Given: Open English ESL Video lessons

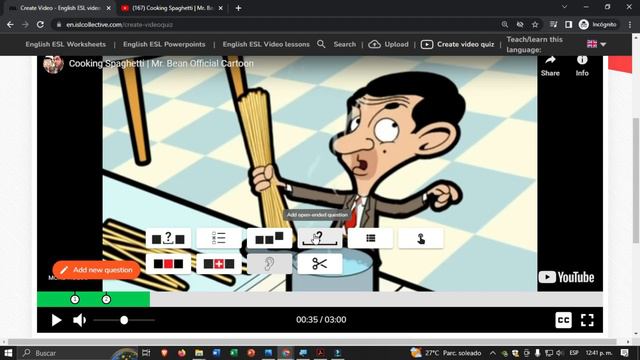Looking at the screenshot, I should (x=266, y=44).
